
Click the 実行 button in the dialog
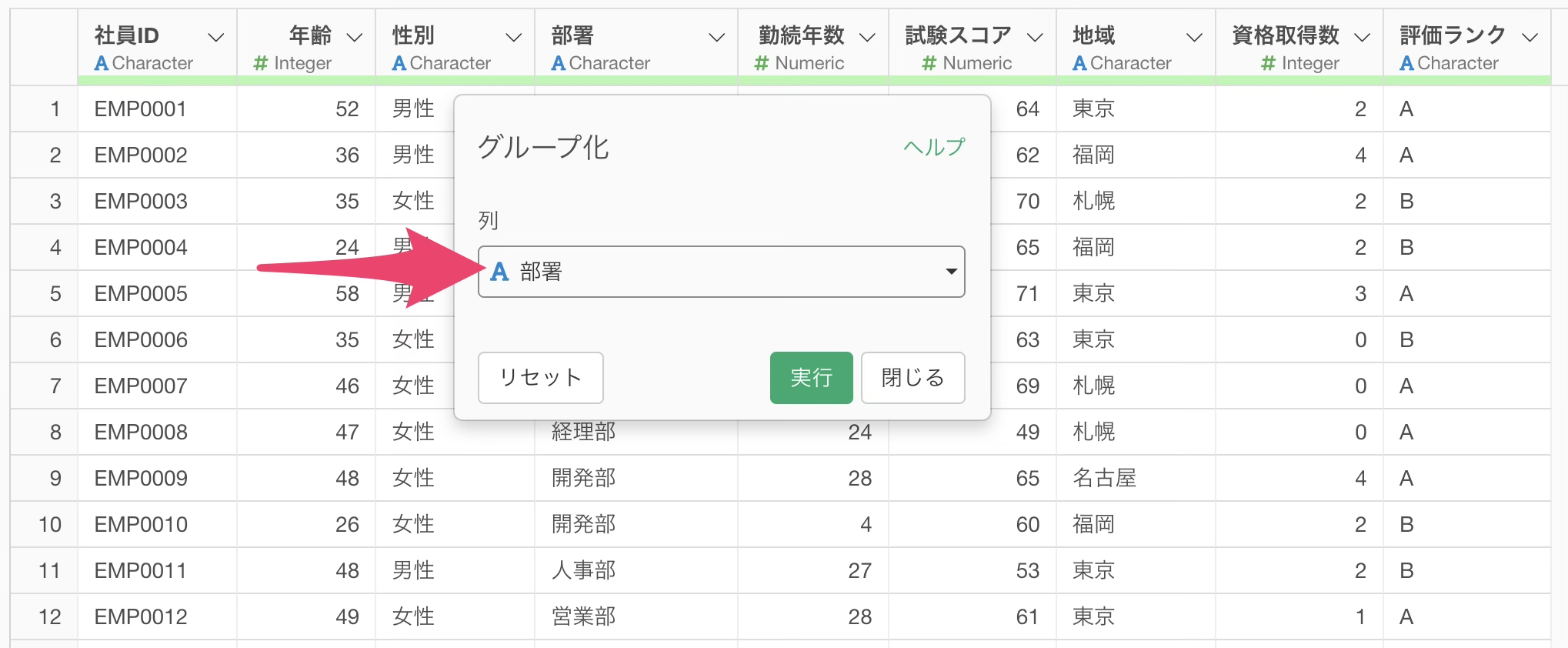[810, 378]
